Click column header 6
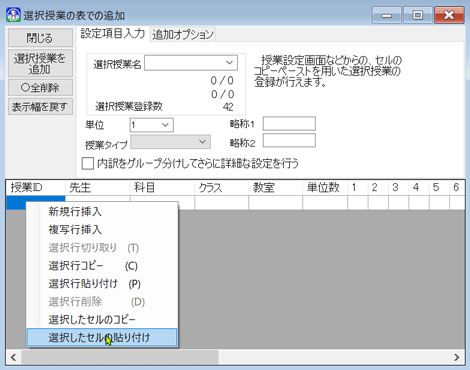 pyautogui.click(x=457, y=188)
